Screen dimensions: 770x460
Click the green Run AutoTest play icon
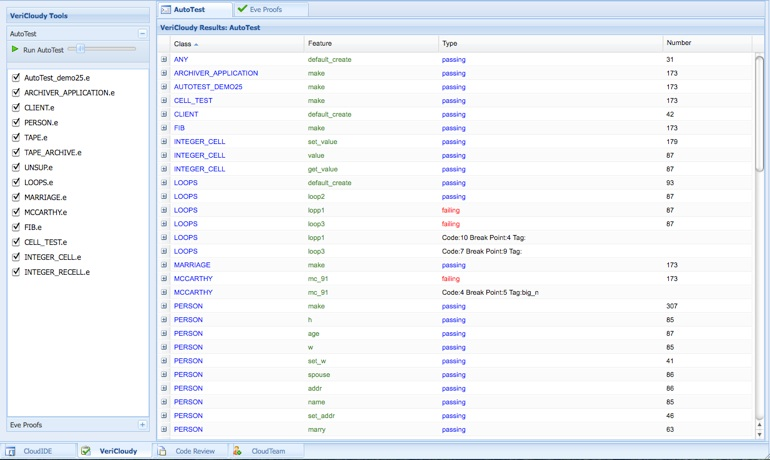point(15,49)
